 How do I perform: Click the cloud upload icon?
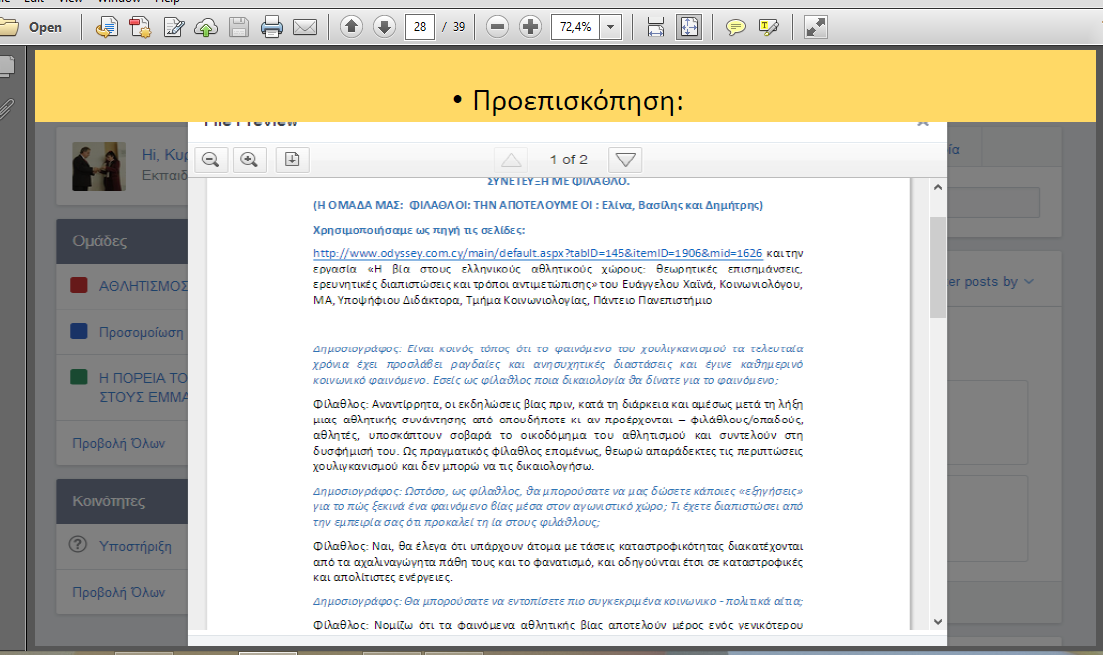[206, 27]
